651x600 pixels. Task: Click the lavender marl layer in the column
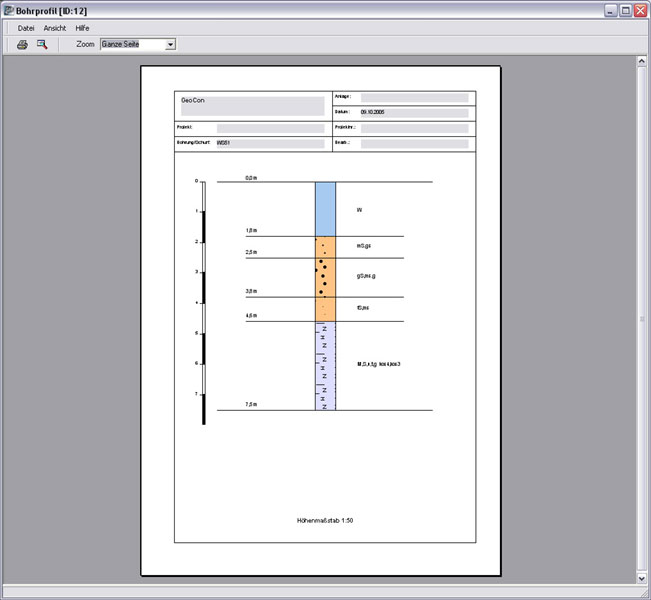[325, 365]
